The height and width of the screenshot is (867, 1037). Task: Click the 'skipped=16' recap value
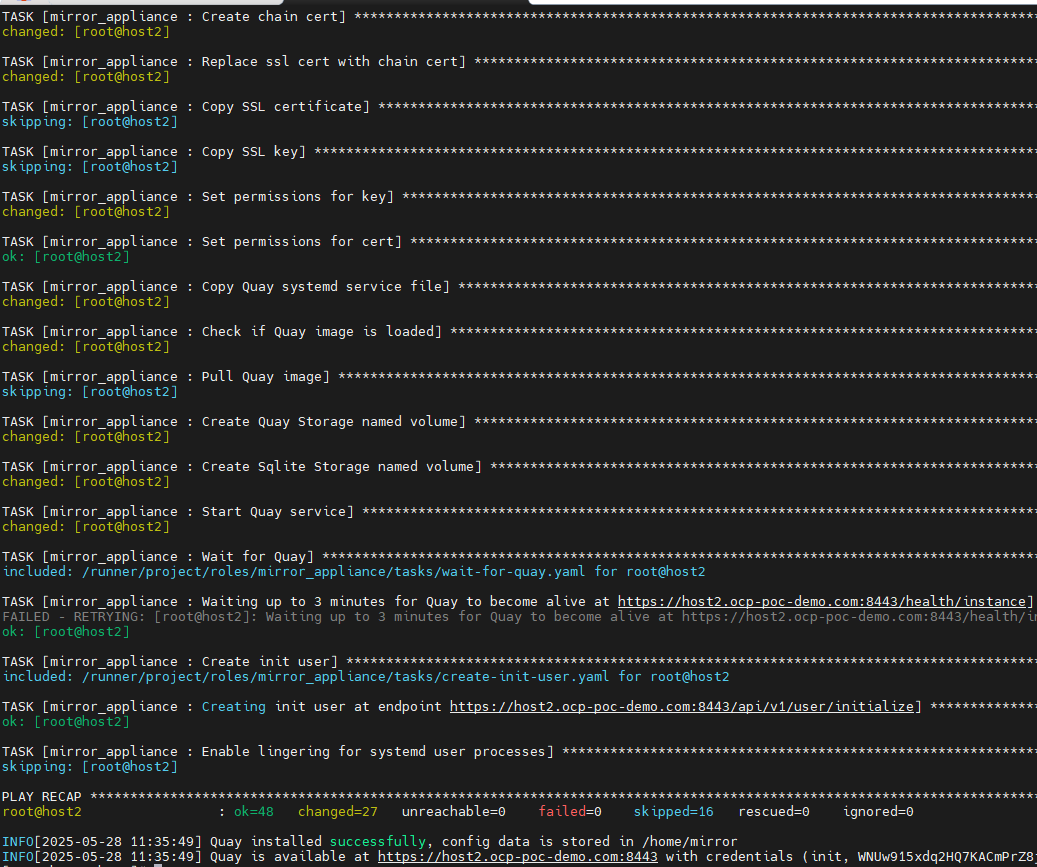673,811
